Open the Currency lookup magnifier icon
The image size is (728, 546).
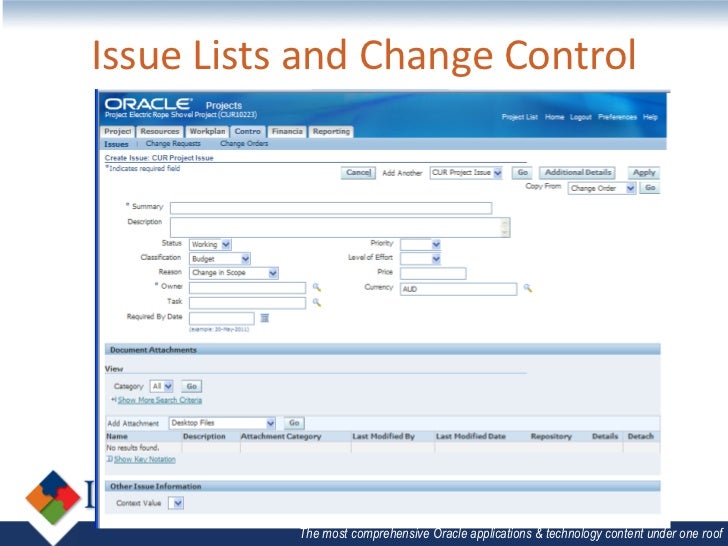pyautogui.click(x=527, y=288)
